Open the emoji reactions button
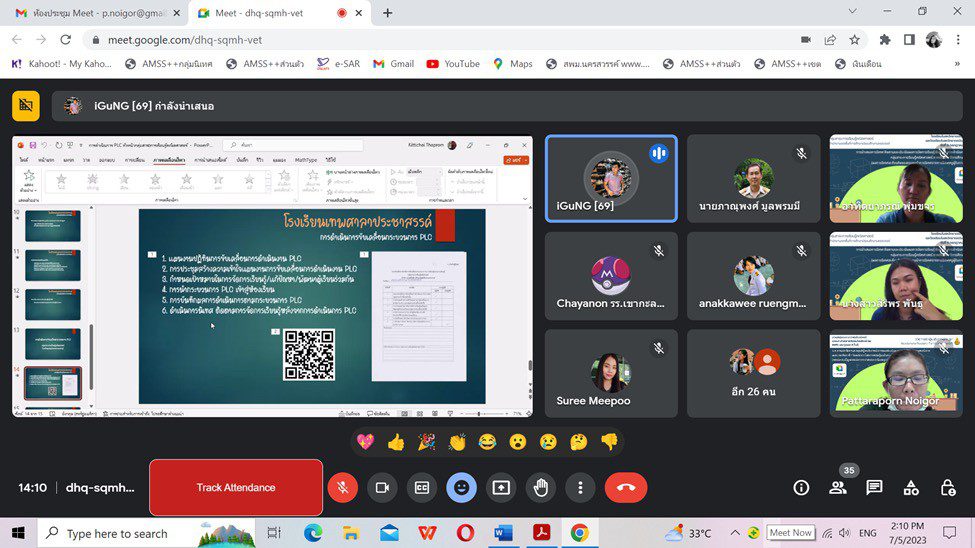 pos(461,488)
